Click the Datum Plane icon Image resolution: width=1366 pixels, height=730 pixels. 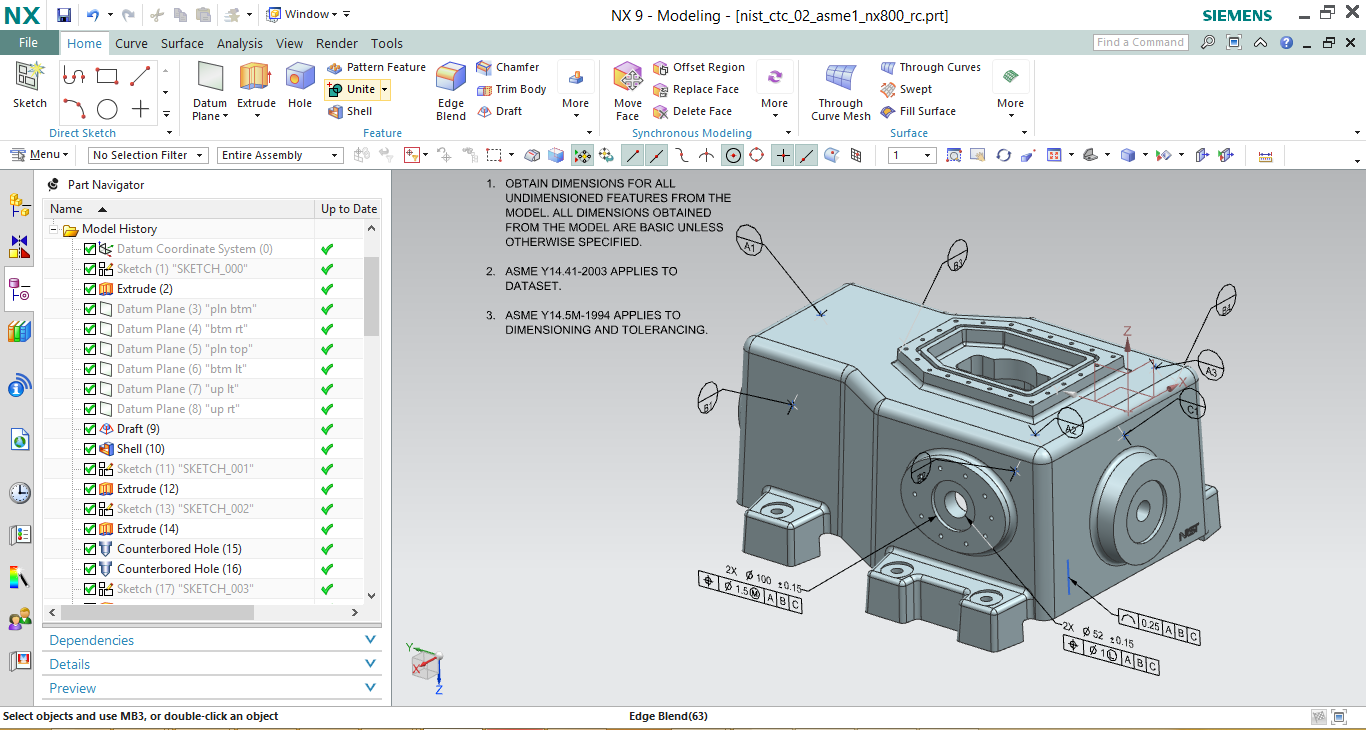[210, 78]
